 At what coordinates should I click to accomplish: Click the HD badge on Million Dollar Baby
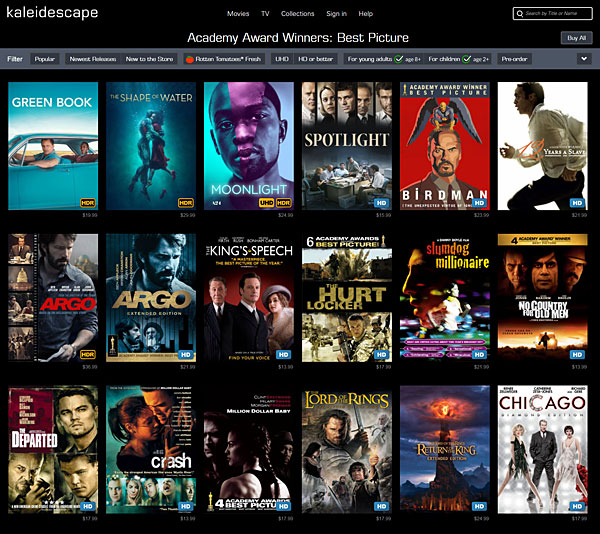pyautogui.click(x=284, y=506)
